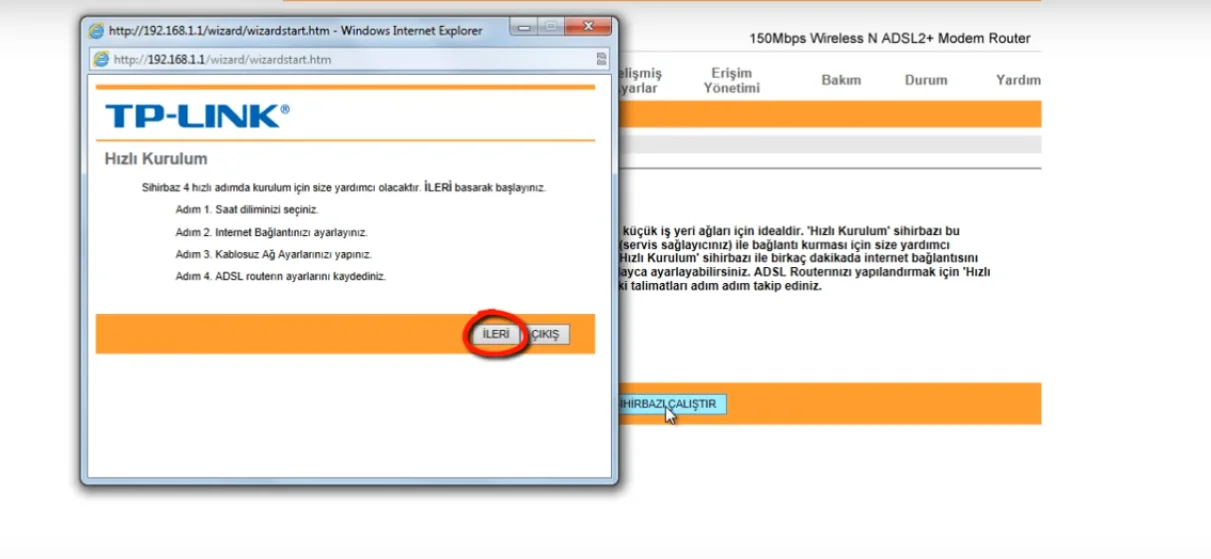Viewport: 1211px width, 559px height.
Task: Click '150Mbps Wireless N ADSL2+ Modem Router' text
Action: pos(889,39)
